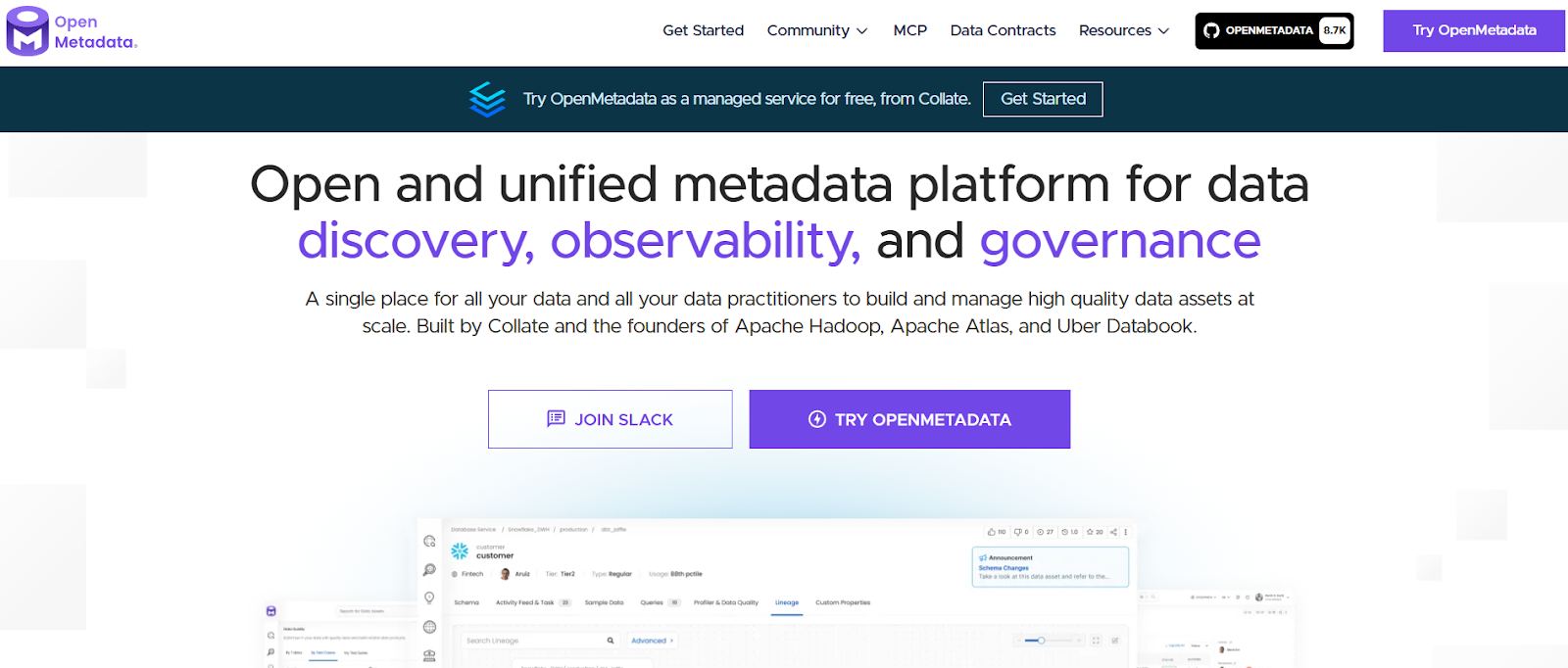Image resolution: width=1568 pixels, height=668 pixels.
Task: Upvote the customer asset with the thumbs-up icon
Action: click(992, 532)
